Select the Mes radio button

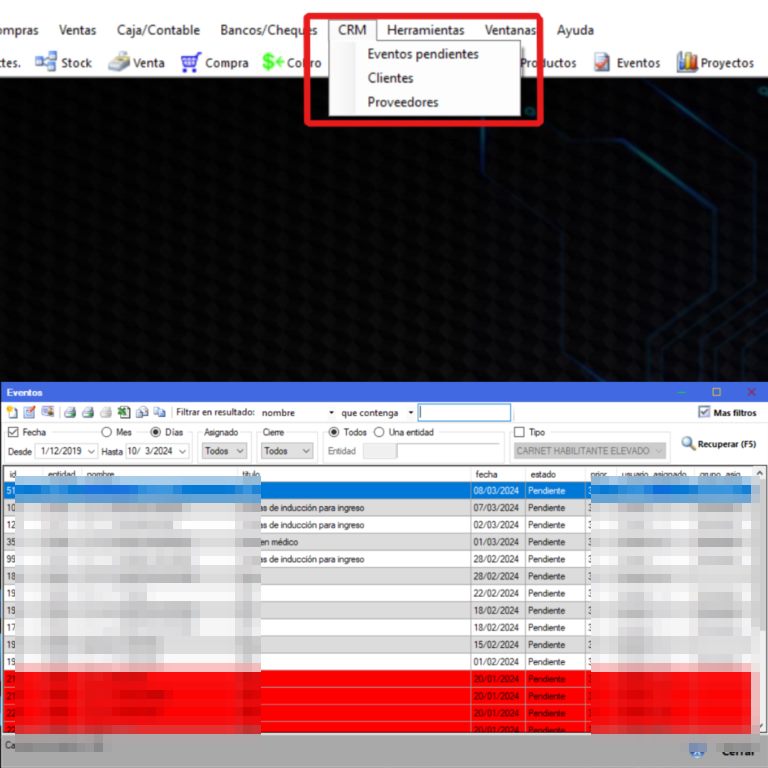(106, 432)
